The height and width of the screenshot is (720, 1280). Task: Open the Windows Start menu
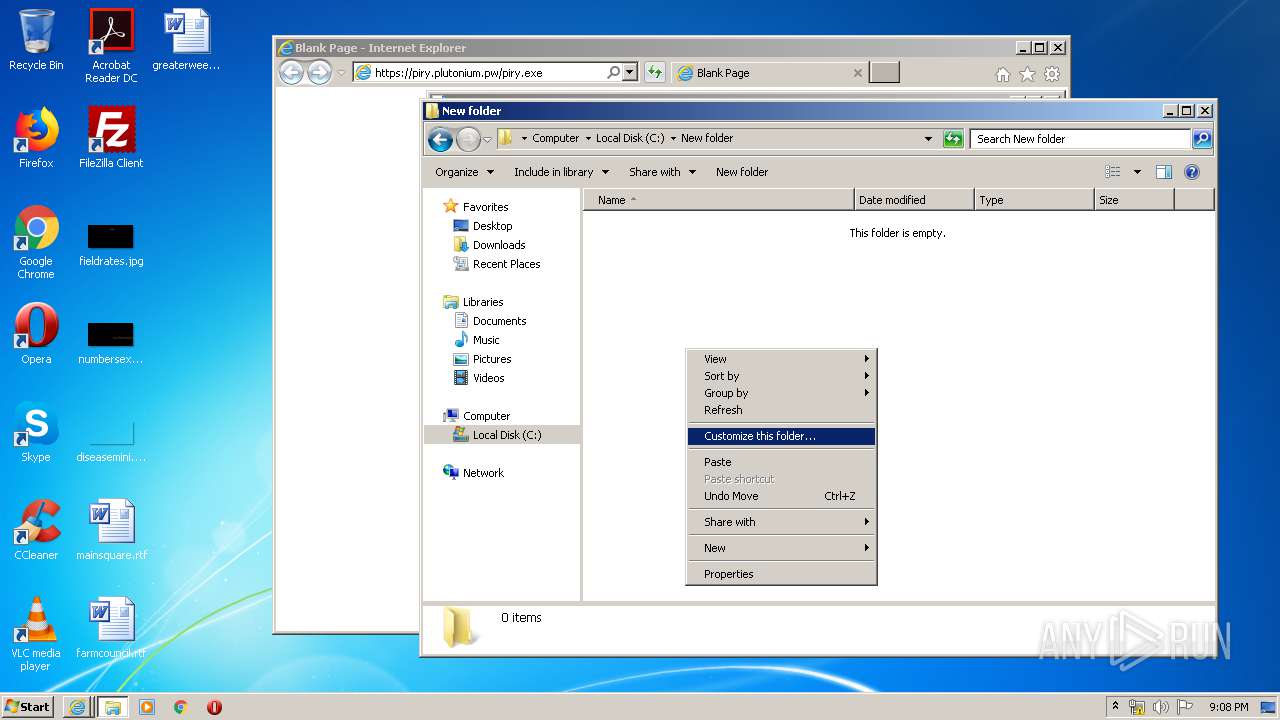(28, 706)
